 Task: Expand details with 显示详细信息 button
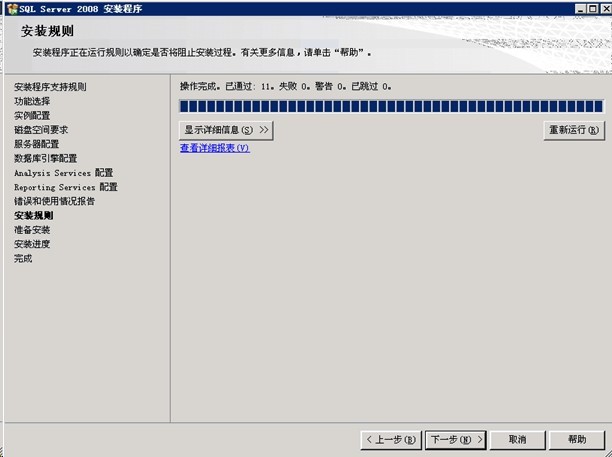226,130
